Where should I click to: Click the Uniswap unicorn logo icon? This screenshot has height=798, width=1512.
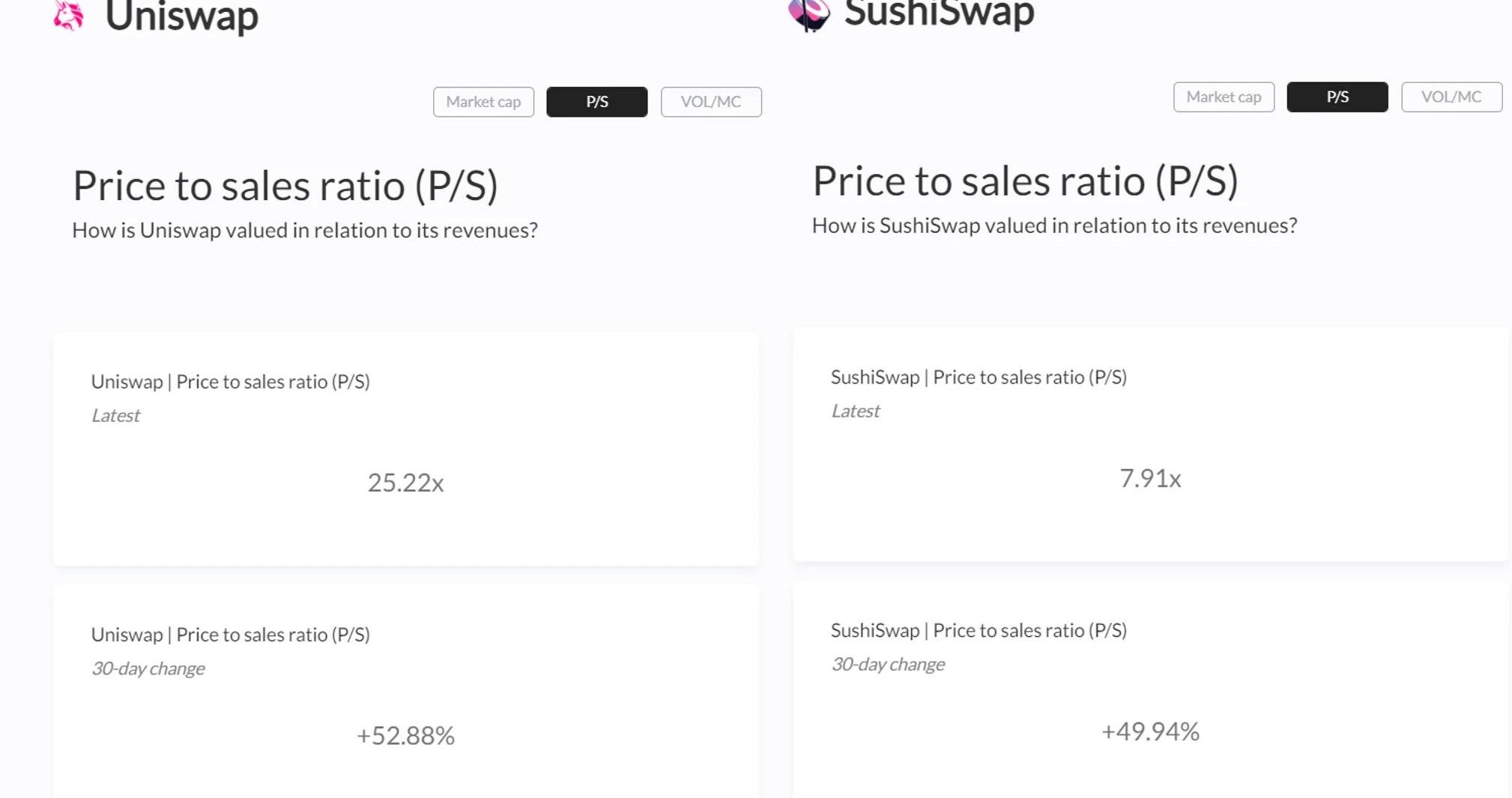coord(69,15)
